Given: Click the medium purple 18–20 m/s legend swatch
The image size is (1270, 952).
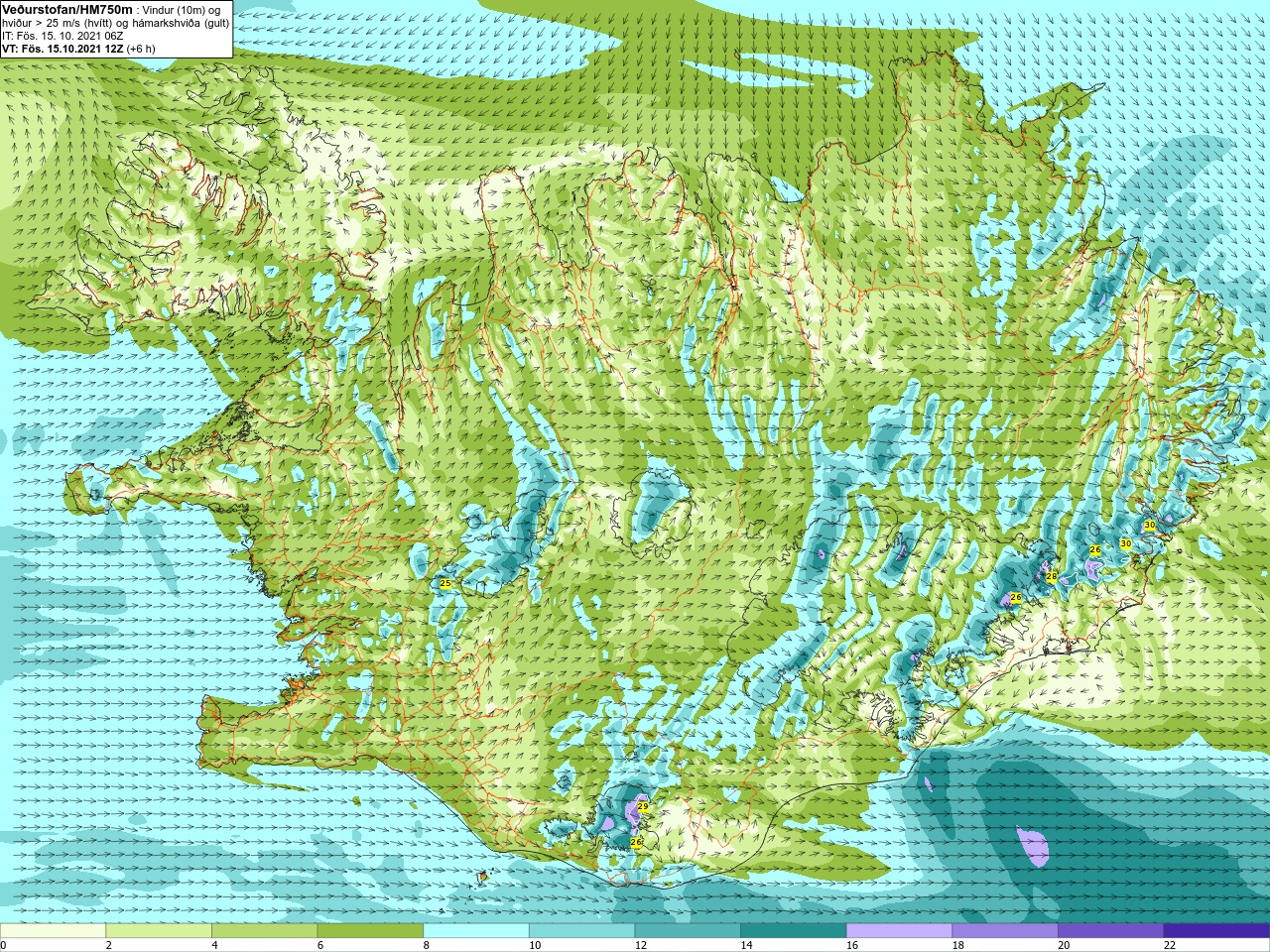Looking at the screenshot, I should (x=1005, y=931).
